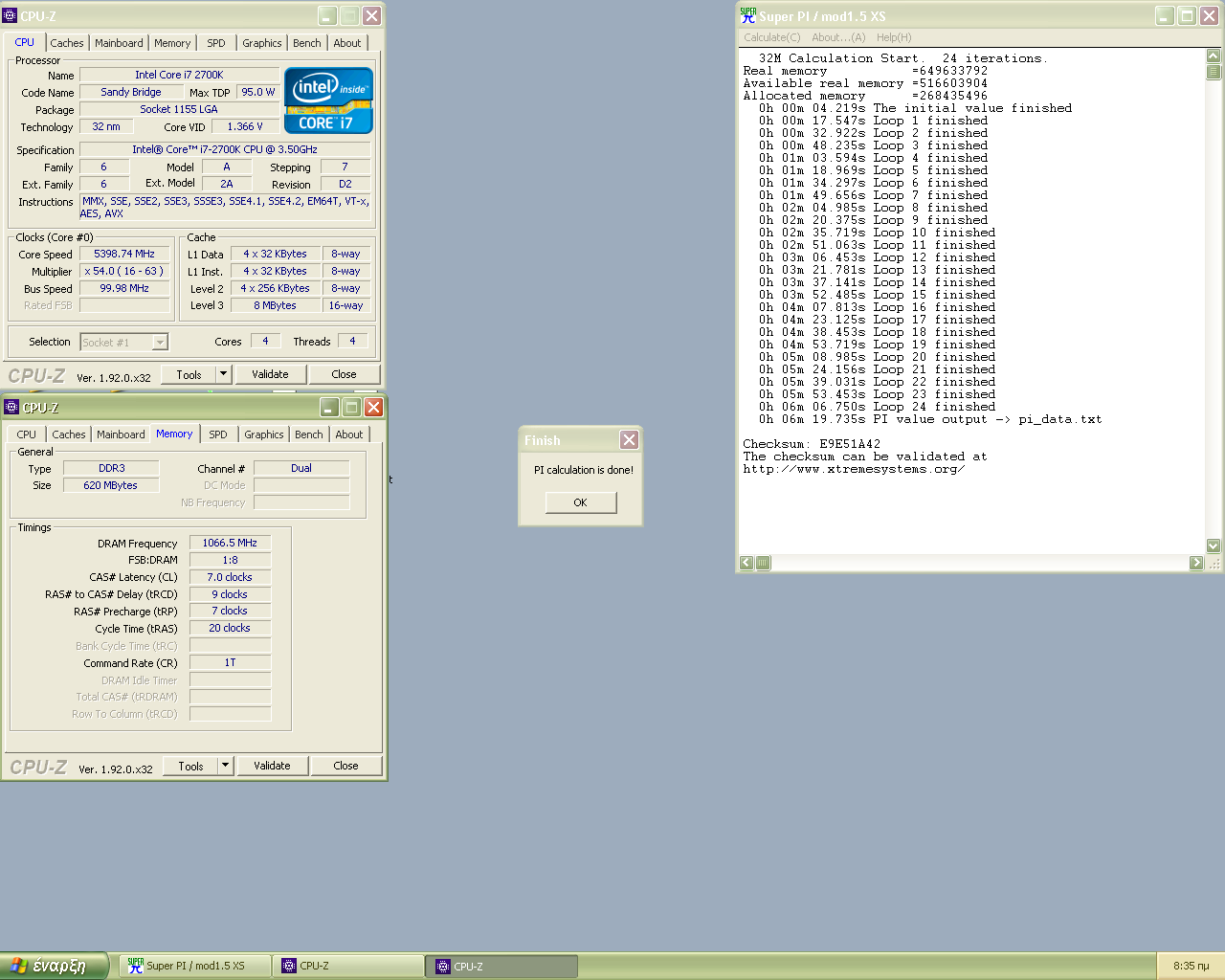The height and width of the screenshot is (980, 1225).
Task: Click Close button in lower CPU-Z window
Action: pyautogui.click(x=345, y=766)
